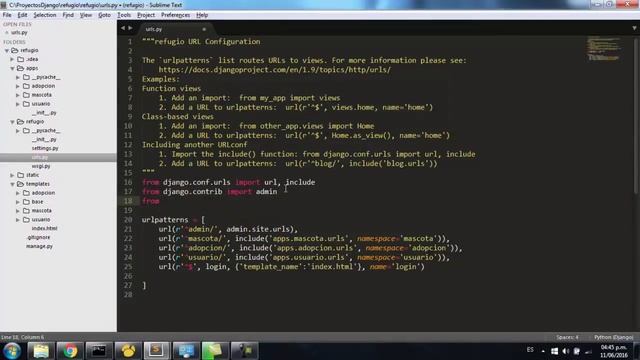Click the Sublime Text taskbar icon
Screen dimensions: 640x360
pyautogui.click(x=157, y=351)
